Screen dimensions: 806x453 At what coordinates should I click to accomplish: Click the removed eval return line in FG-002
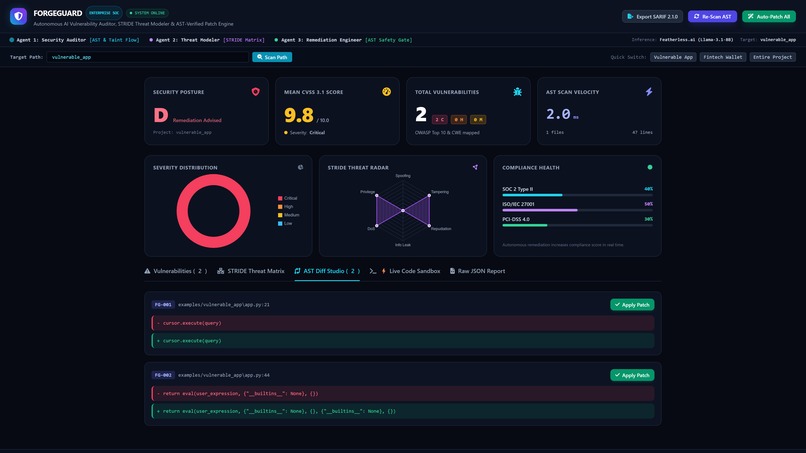[x=403, y=393]
